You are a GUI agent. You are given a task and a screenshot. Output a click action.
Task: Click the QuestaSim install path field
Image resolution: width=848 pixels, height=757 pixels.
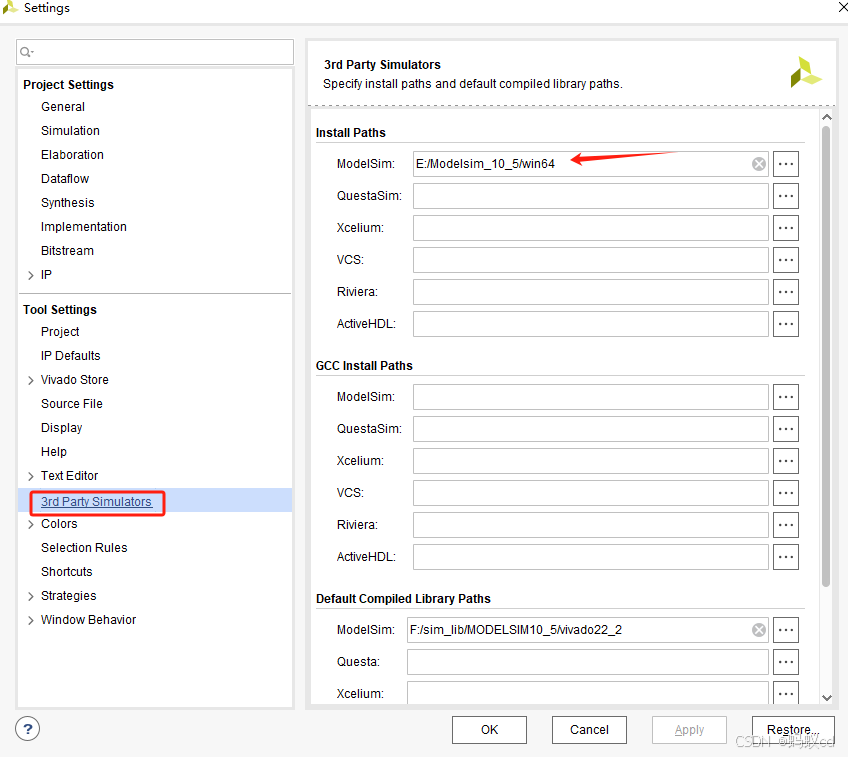pyautogui.click(x=591, y=196)
